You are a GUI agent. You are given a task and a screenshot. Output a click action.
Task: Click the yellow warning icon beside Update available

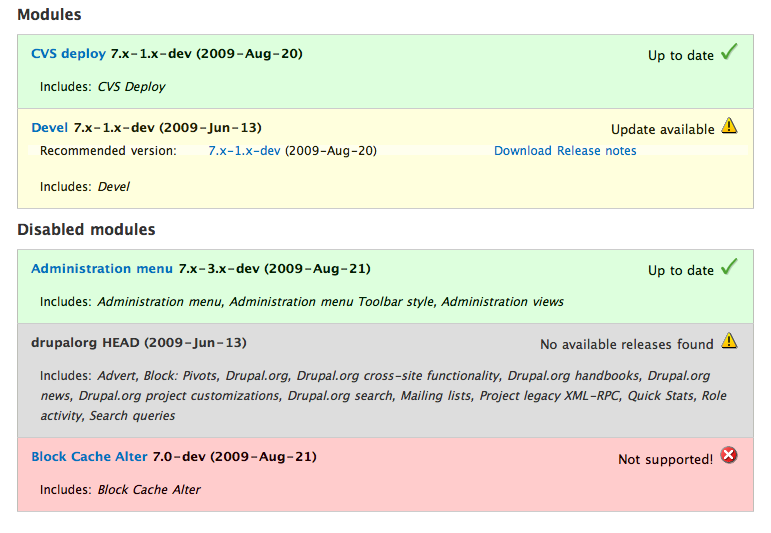729,126
